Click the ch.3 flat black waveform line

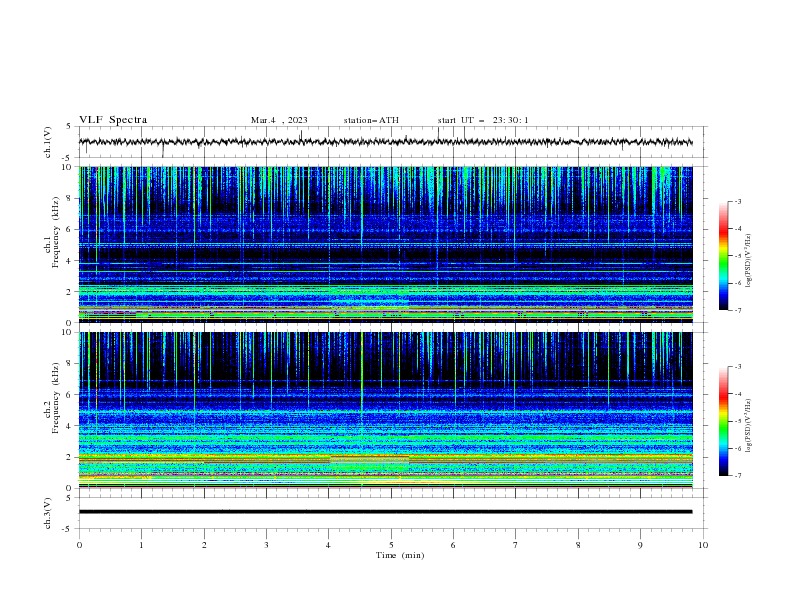coord(385,512)
